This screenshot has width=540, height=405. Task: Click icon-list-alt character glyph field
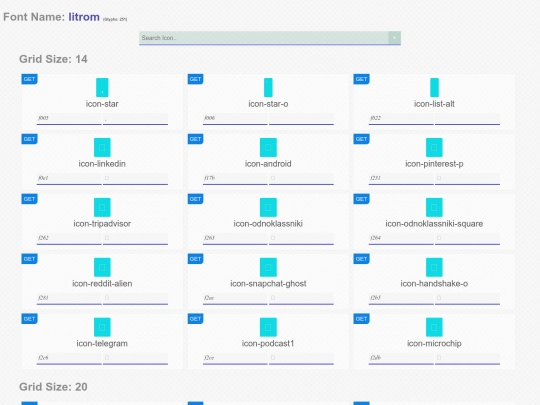[467, 118]
